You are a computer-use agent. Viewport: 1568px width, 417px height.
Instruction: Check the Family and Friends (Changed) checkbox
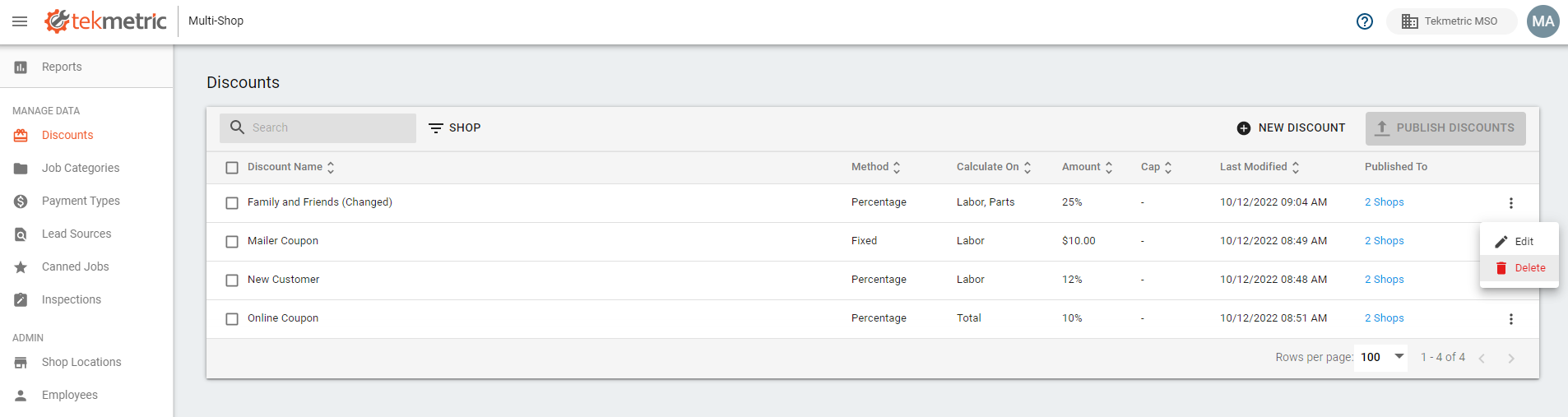232,203
